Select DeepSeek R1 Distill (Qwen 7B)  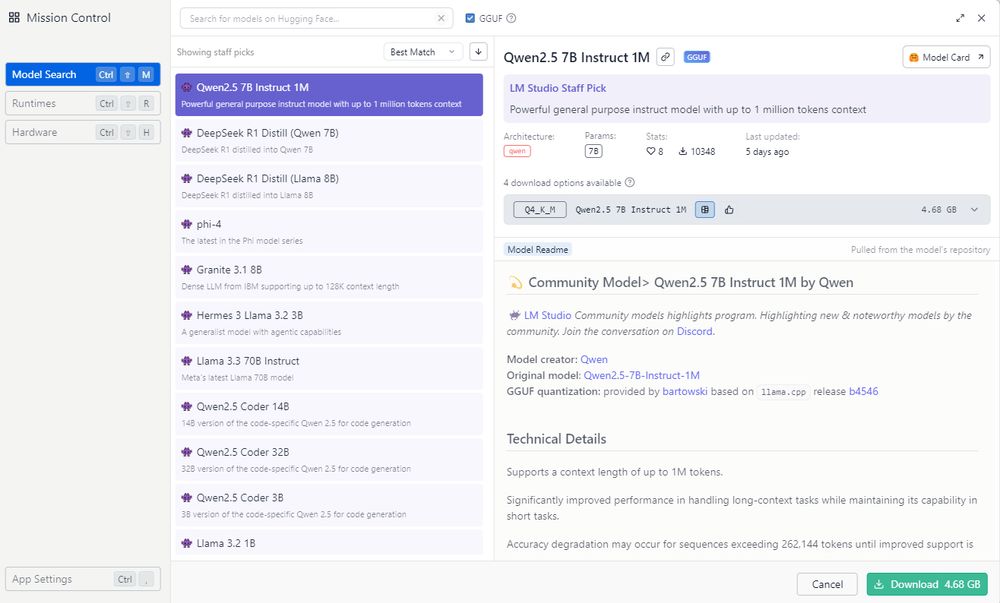pyautogui.click(x=329, y=140)
